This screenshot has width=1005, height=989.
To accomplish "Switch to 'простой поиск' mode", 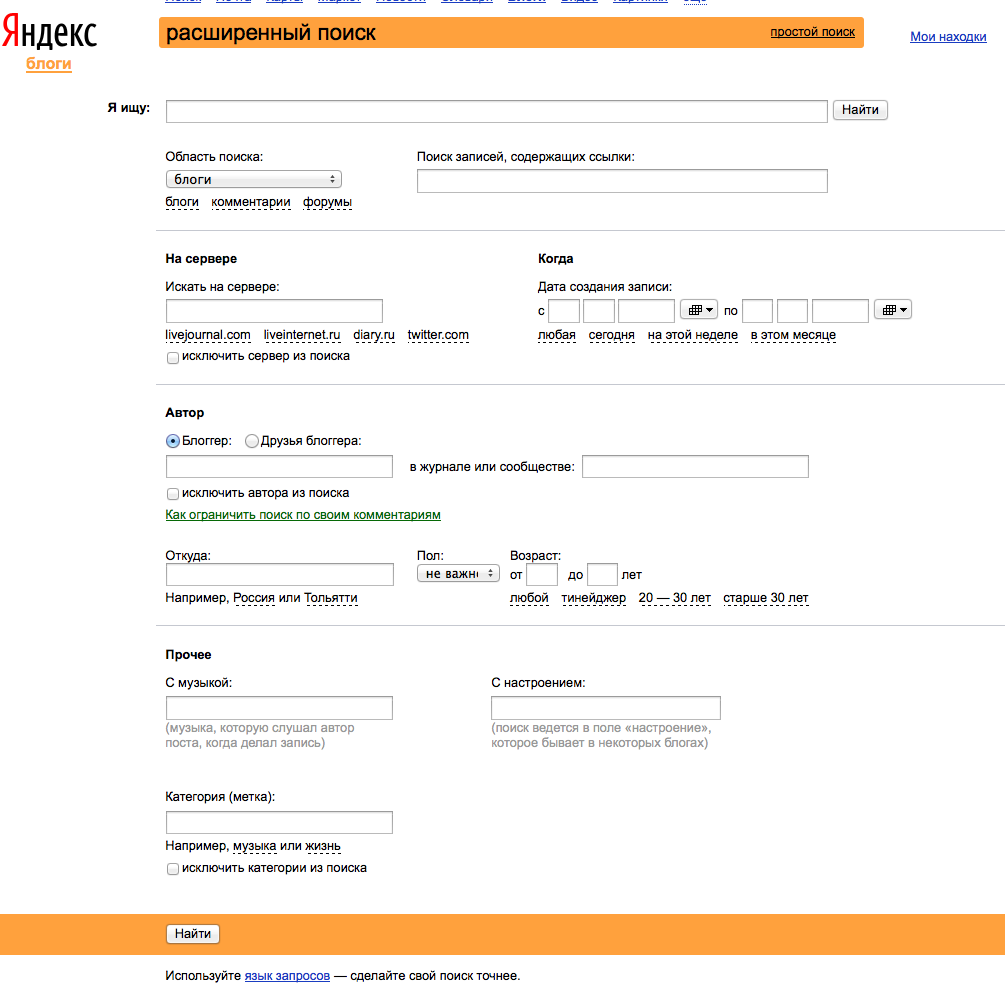I will [812, 32].
